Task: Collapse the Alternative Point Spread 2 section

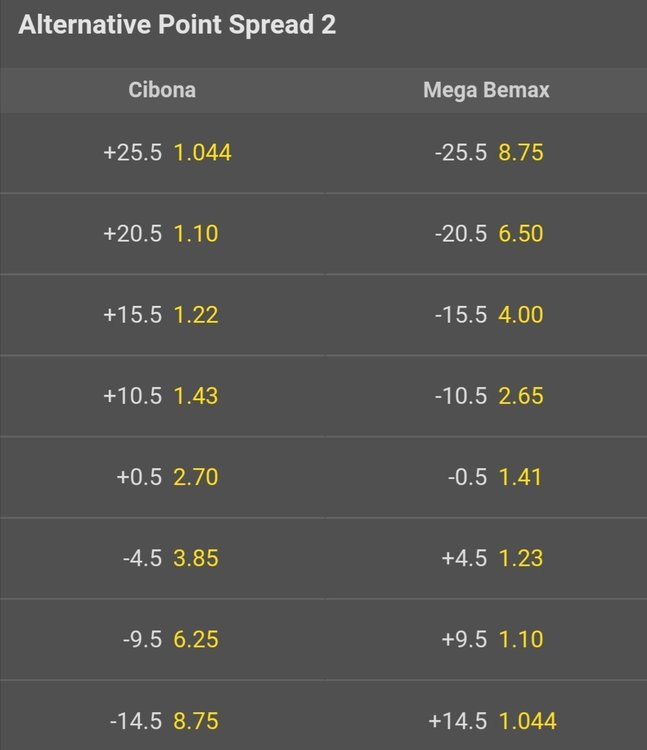Action: 323,33
